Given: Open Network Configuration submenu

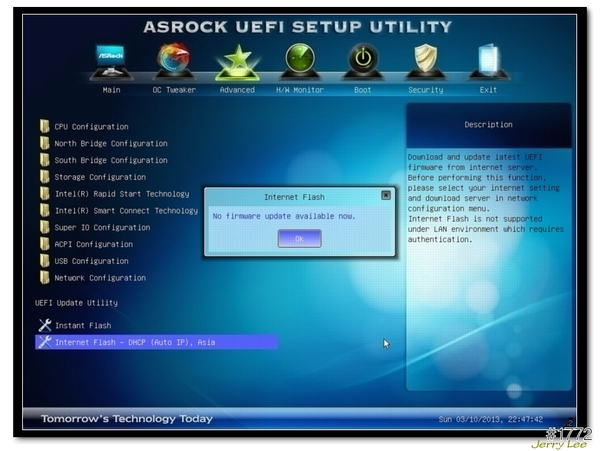Looking at the screenshot, I should (100, 278).
